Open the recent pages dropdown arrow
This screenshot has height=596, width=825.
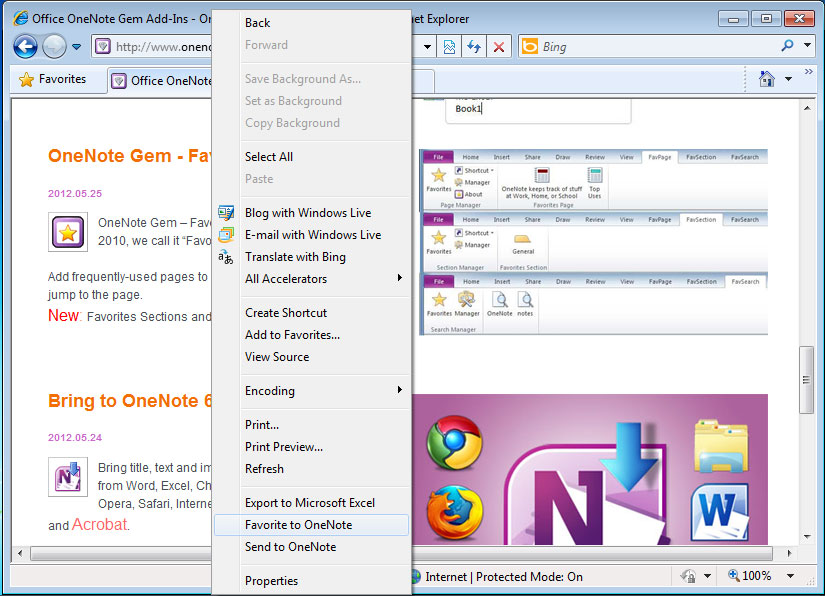[x=77, y=47]
